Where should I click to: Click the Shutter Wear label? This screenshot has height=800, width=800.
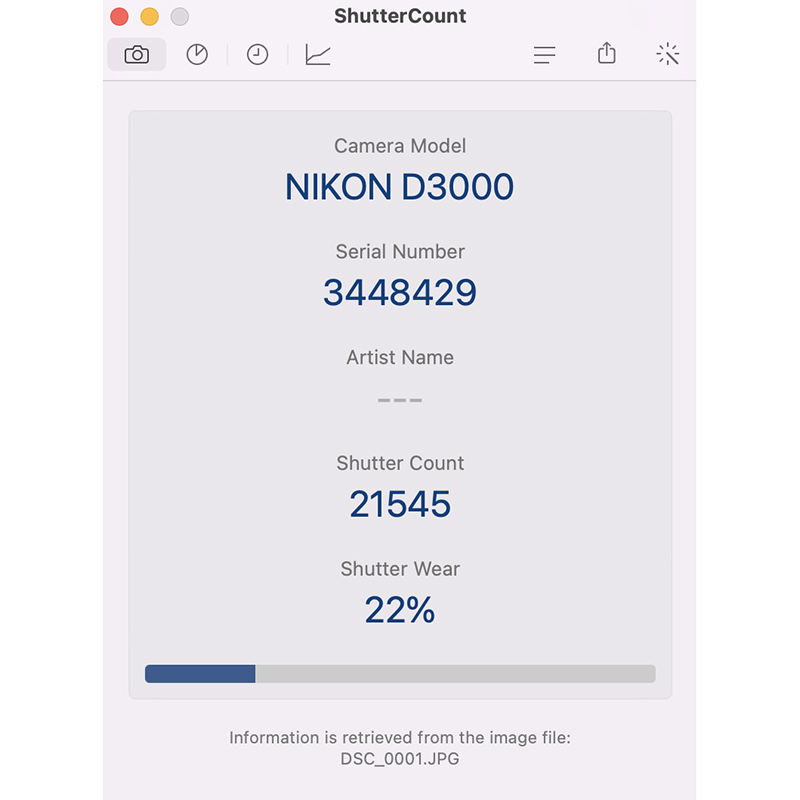point(400,569)
